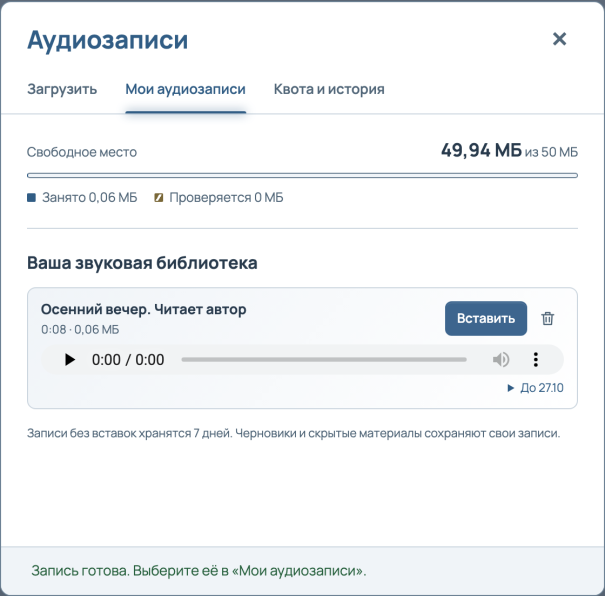This screenshot has height=596, width=605.
Task: Play the Осенний вечер audio
Action: tap(70, 360)
